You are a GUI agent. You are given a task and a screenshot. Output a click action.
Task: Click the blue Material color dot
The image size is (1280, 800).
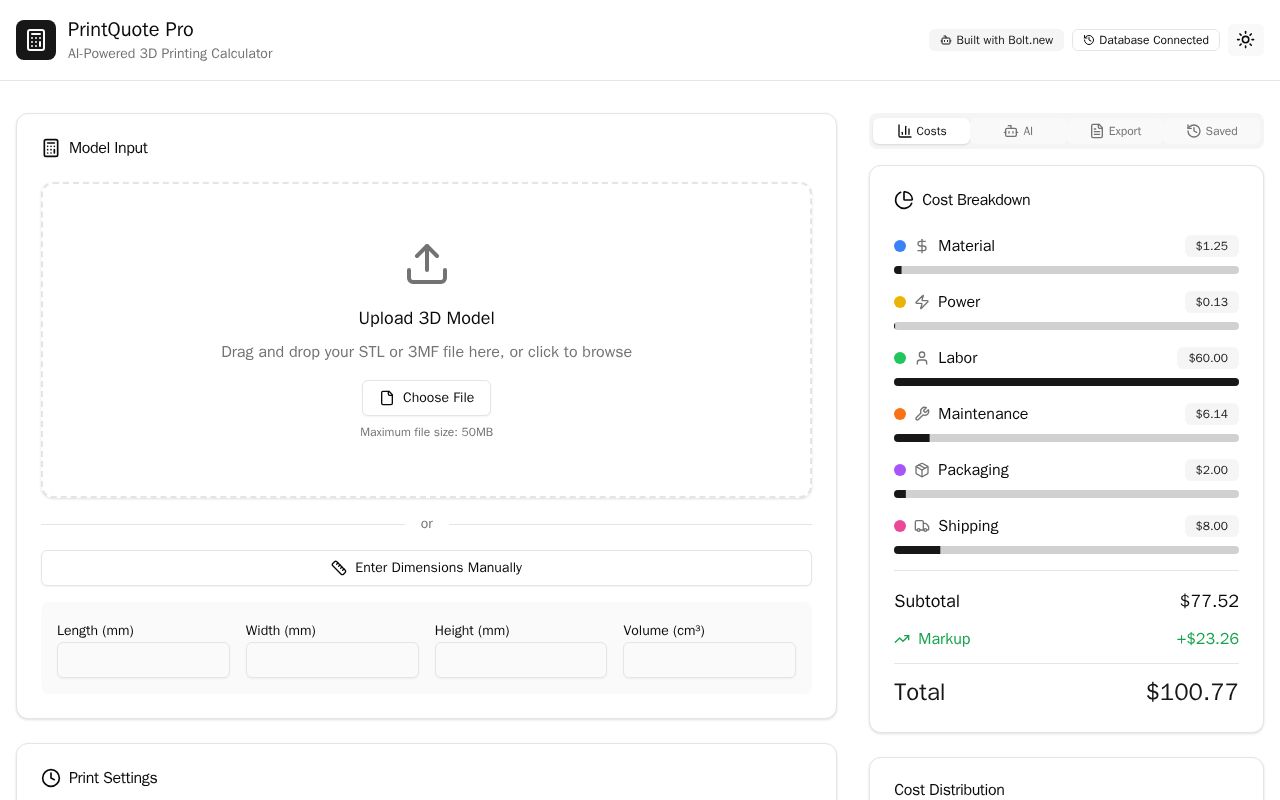900,246
